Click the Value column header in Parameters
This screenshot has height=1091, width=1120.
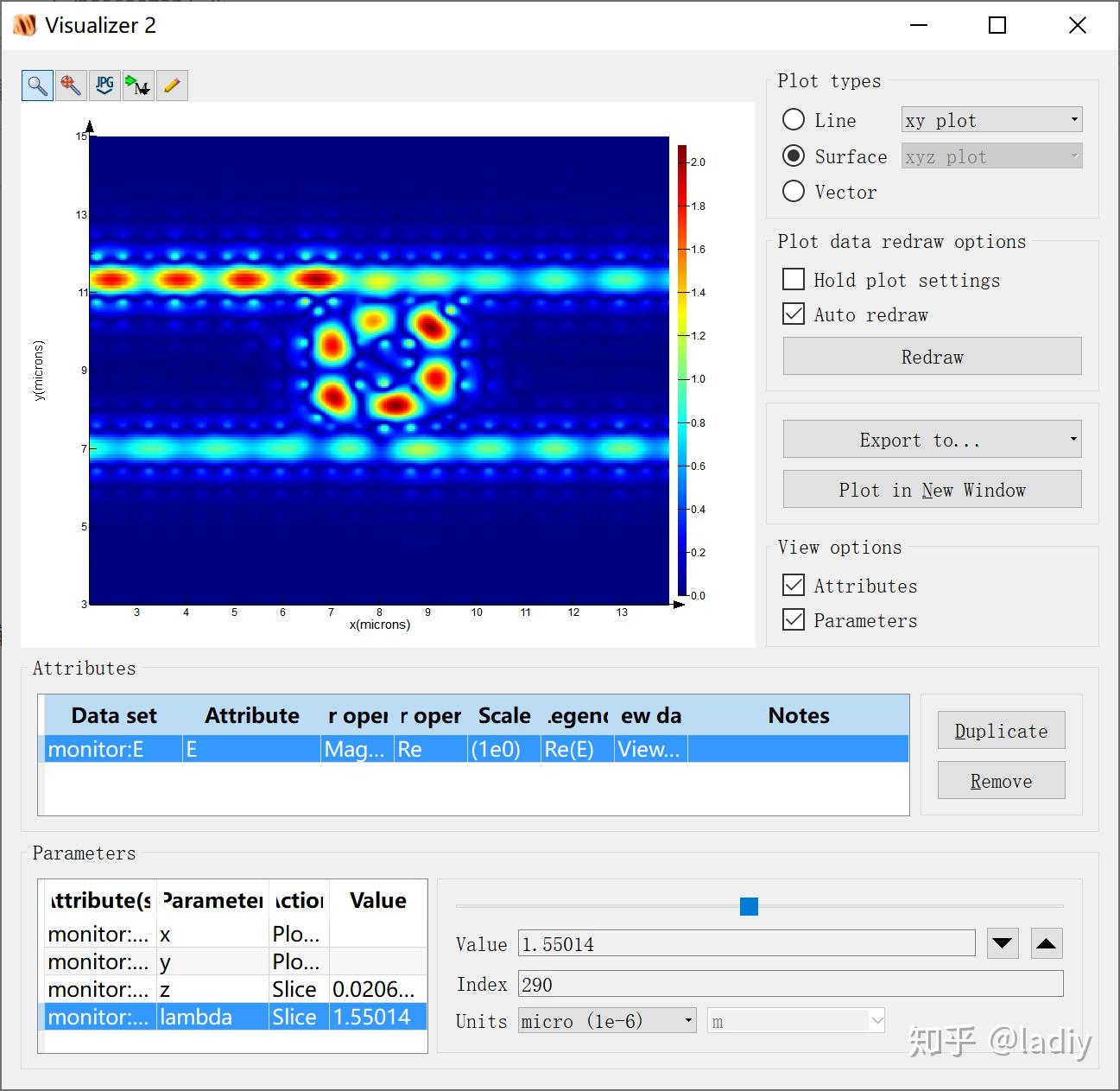[377, 900]
